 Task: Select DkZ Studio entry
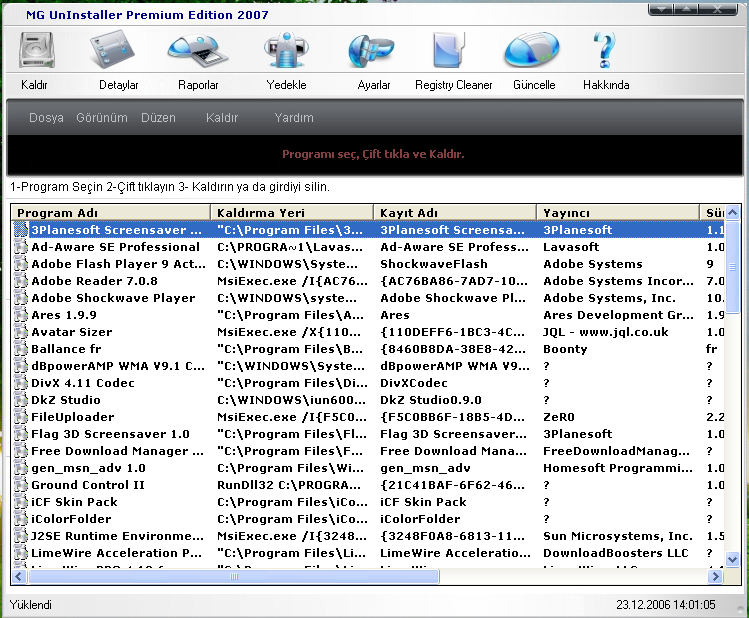[368, 400]
